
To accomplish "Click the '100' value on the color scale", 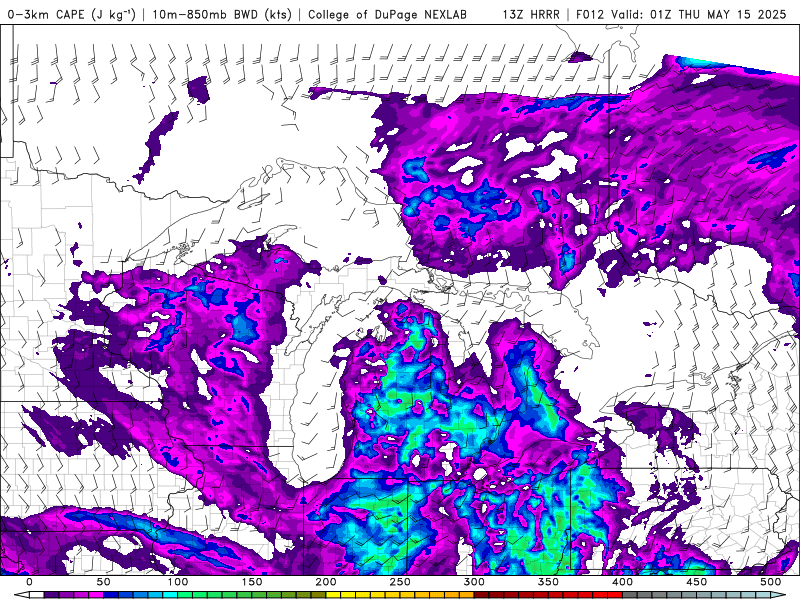I will coord(178,582).
